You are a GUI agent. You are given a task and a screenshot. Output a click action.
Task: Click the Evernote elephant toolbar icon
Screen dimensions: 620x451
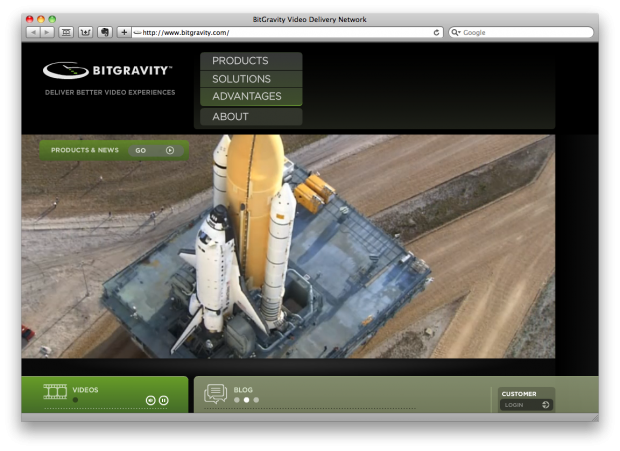[x=105, y=32]
